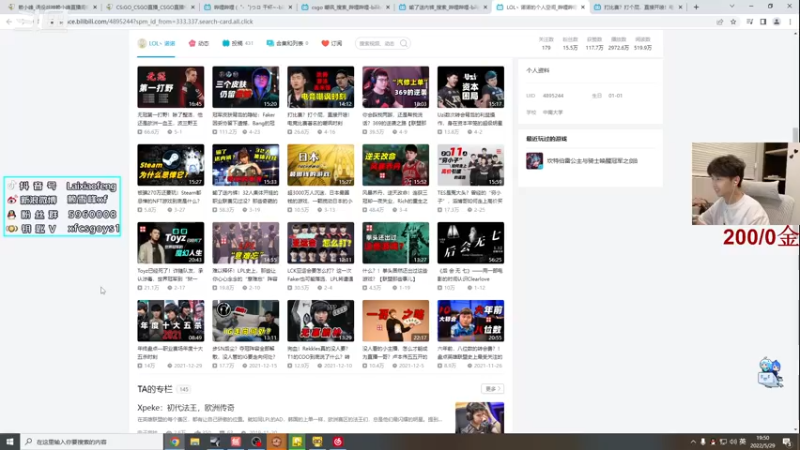The width and height of the screenshot is (800, 450).
Task: Click the '无冠第一打野' video title text
Action: pyautogui.click(x=170, y=119)
